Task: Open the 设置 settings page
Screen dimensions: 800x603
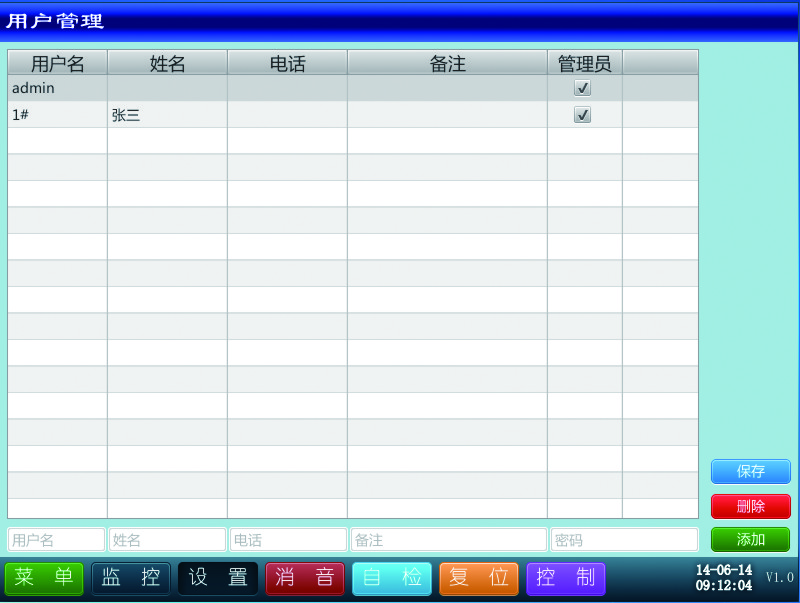Action: click(x=218, y=578)
